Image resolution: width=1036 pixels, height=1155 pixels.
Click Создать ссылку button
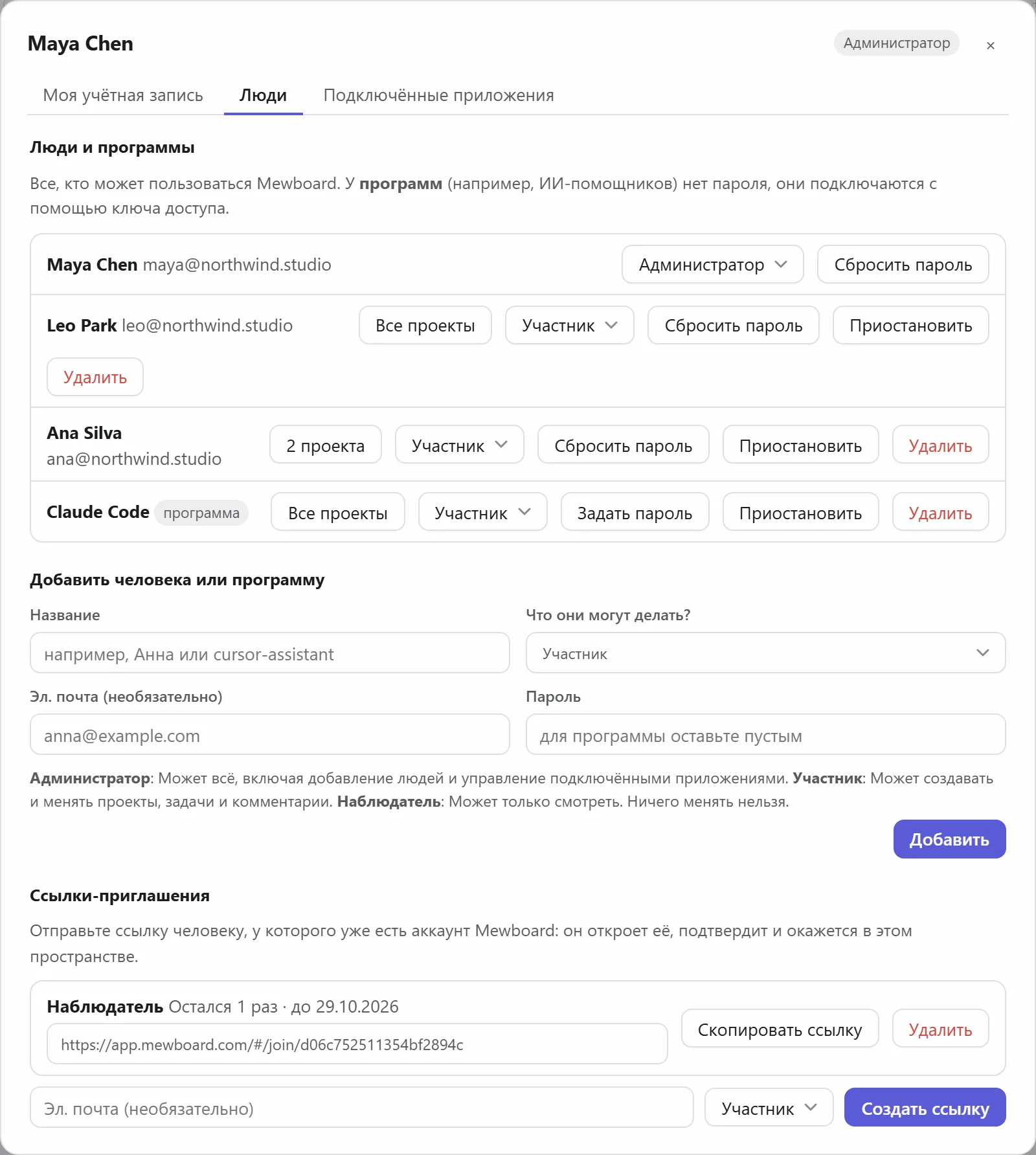point(925,1108)
